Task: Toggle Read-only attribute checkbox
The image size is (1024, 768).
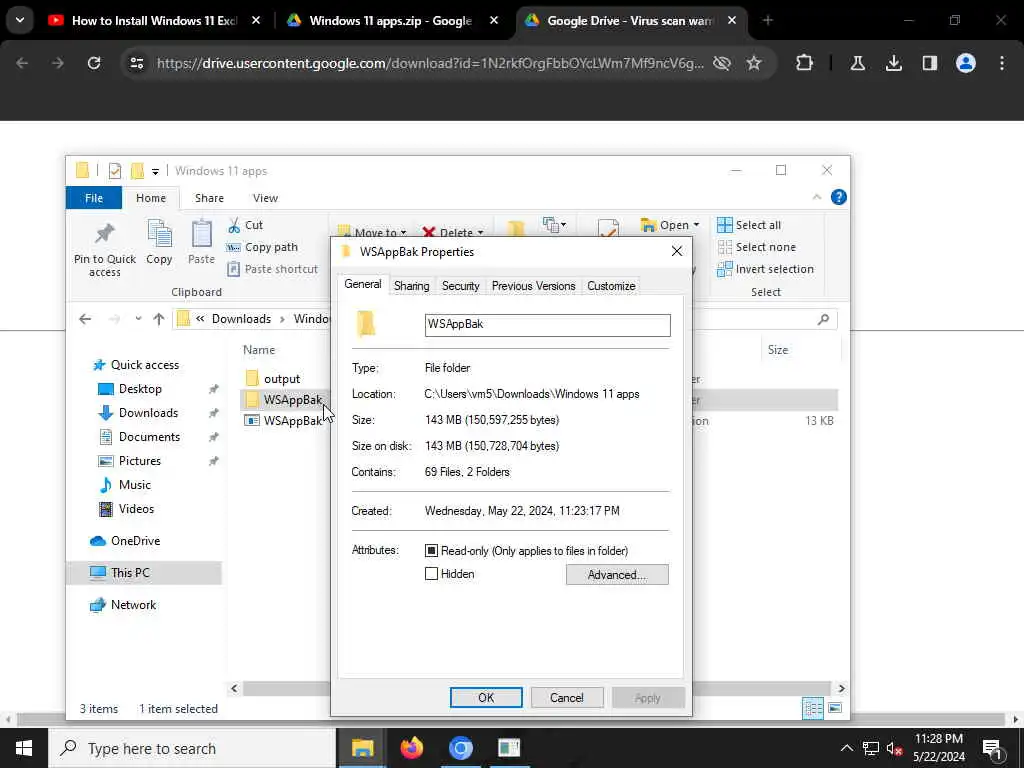Action: pos(431,551)
